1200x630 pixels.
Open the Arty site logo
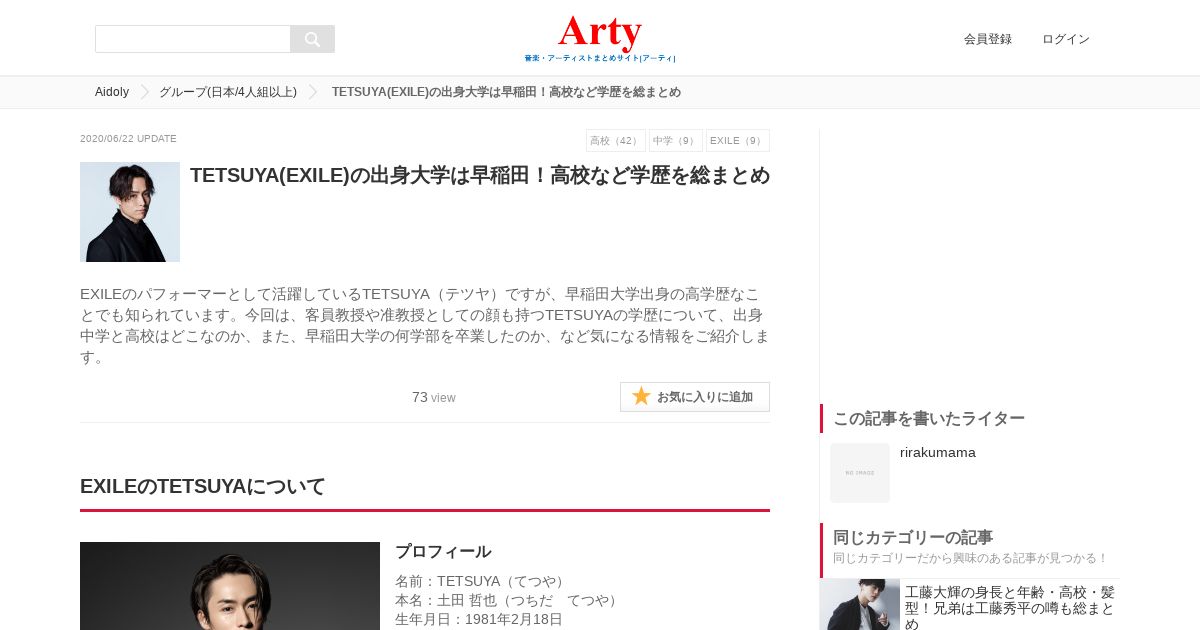600,38
